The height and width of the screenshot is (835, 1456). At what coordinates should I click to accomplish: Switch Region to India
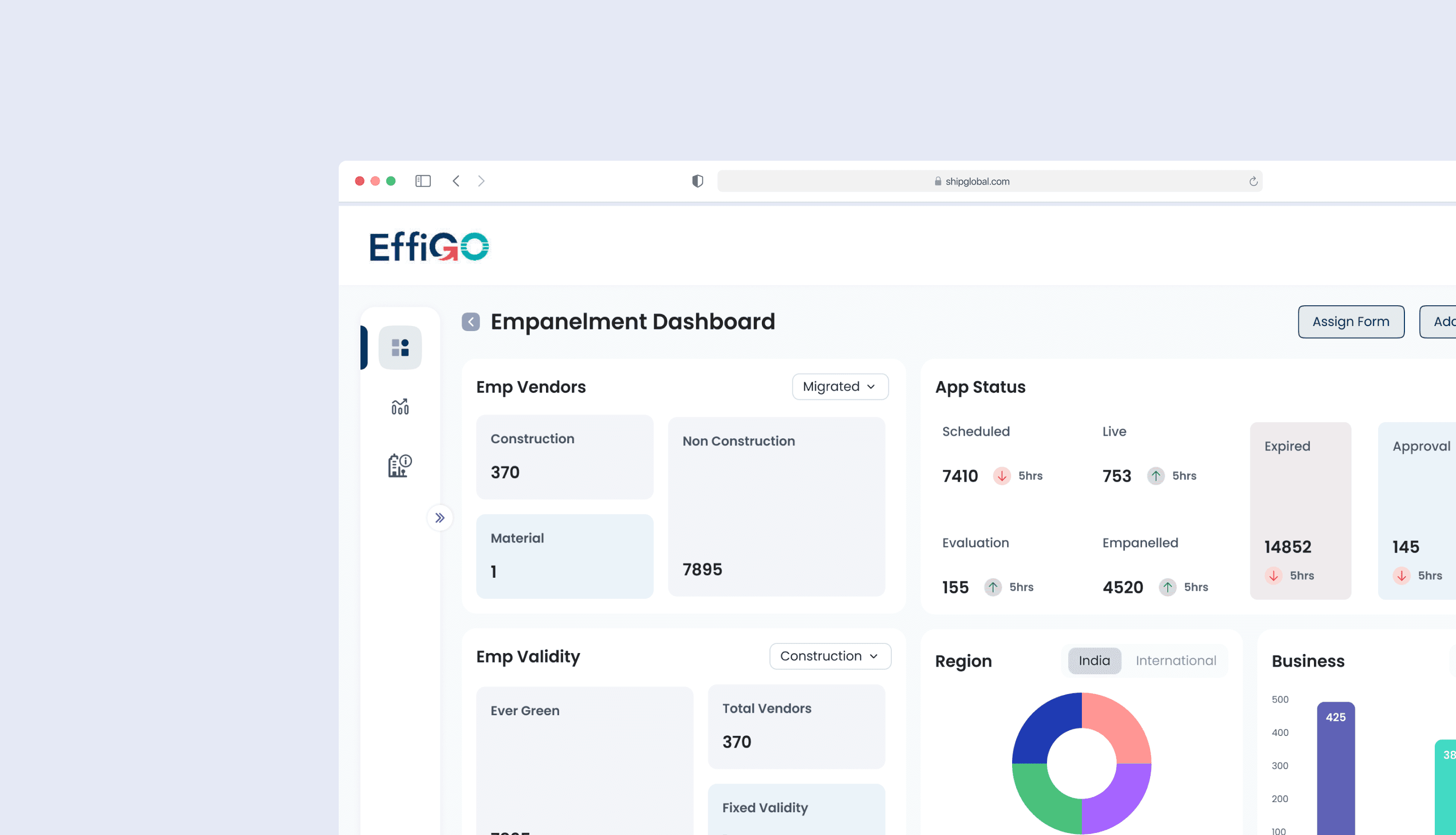1094,661
